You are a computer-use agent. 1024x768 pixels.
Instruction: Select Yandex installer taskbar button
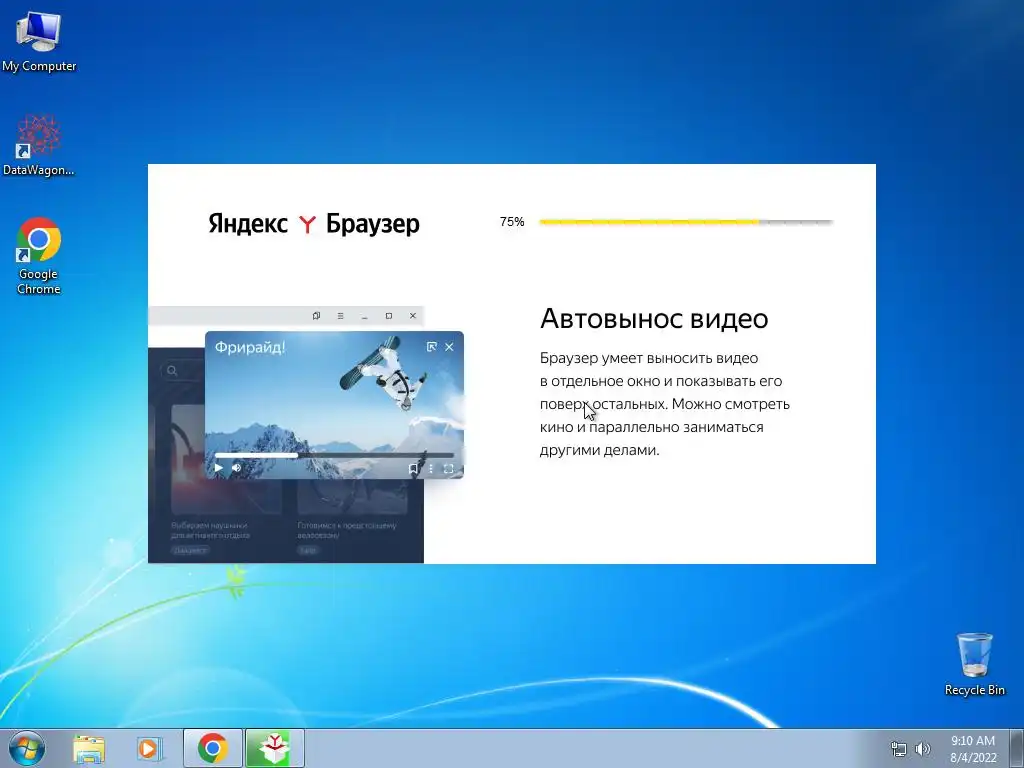pyautogui.click(x=275, y=748)
